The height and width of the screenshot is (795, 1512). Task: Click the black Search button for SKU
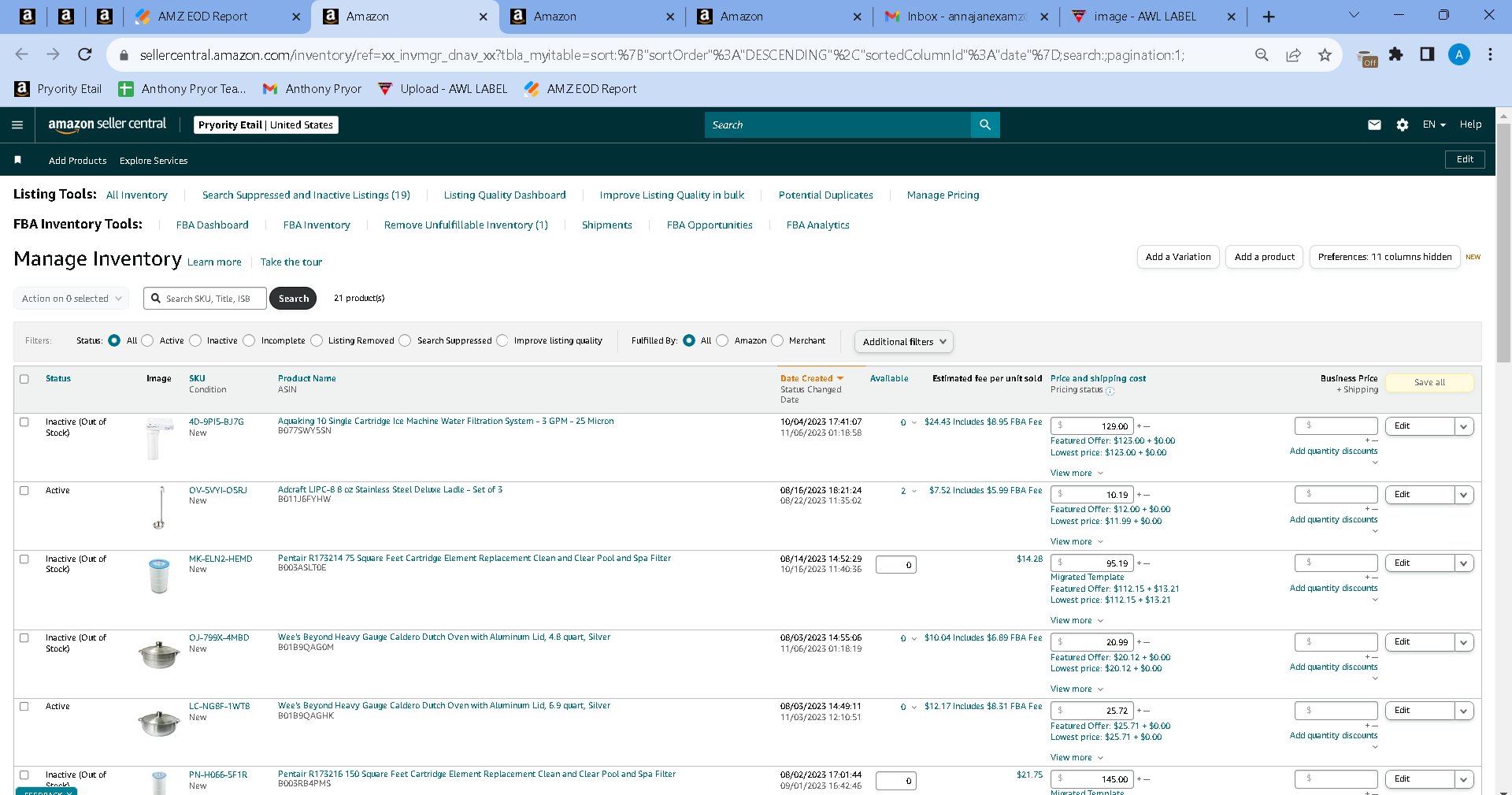click(x=293, y=299)
